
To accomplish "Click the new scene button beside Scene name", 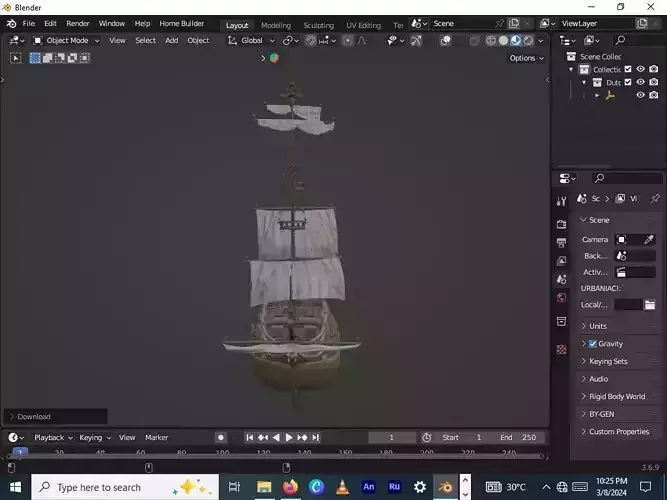I will 514,24.
